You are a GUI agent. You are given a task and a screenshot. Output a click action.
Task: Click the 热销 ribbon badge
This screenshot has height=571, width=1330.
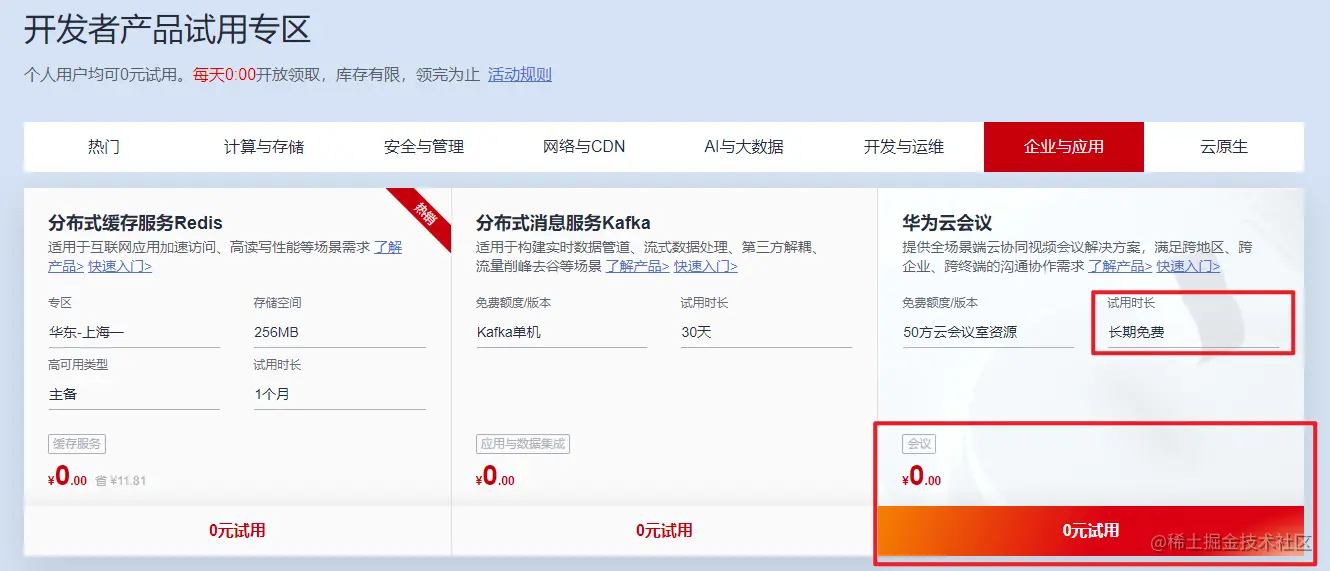(424, 214)
